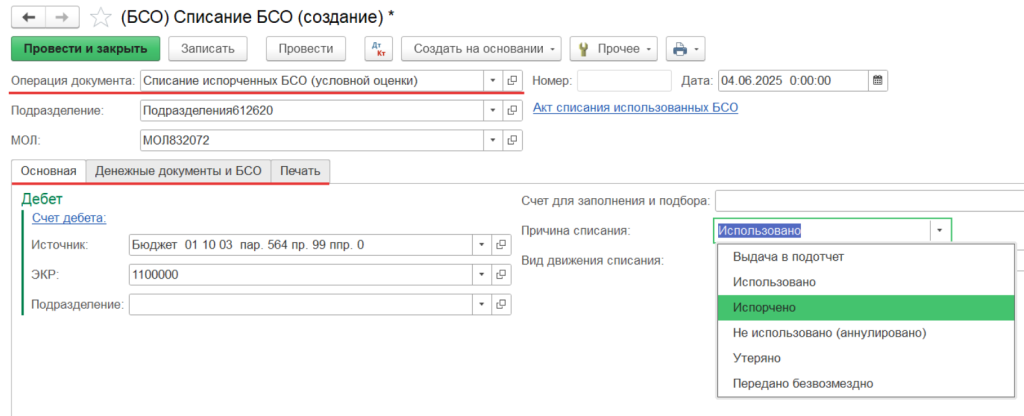Click into the Дата field

click(x=793, y=81)
